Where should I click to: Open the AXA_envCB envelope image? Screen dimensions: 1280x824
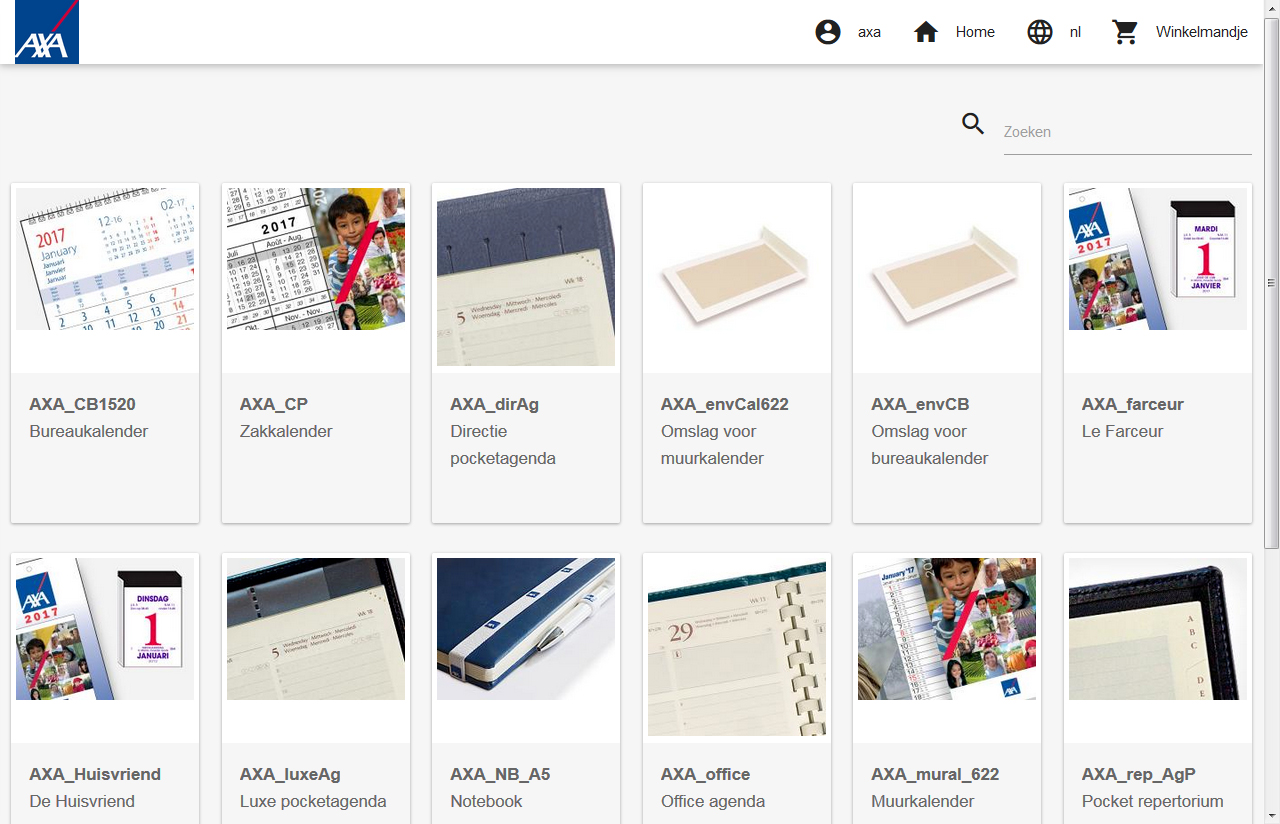pyautogui.click(x=947, y=277)
